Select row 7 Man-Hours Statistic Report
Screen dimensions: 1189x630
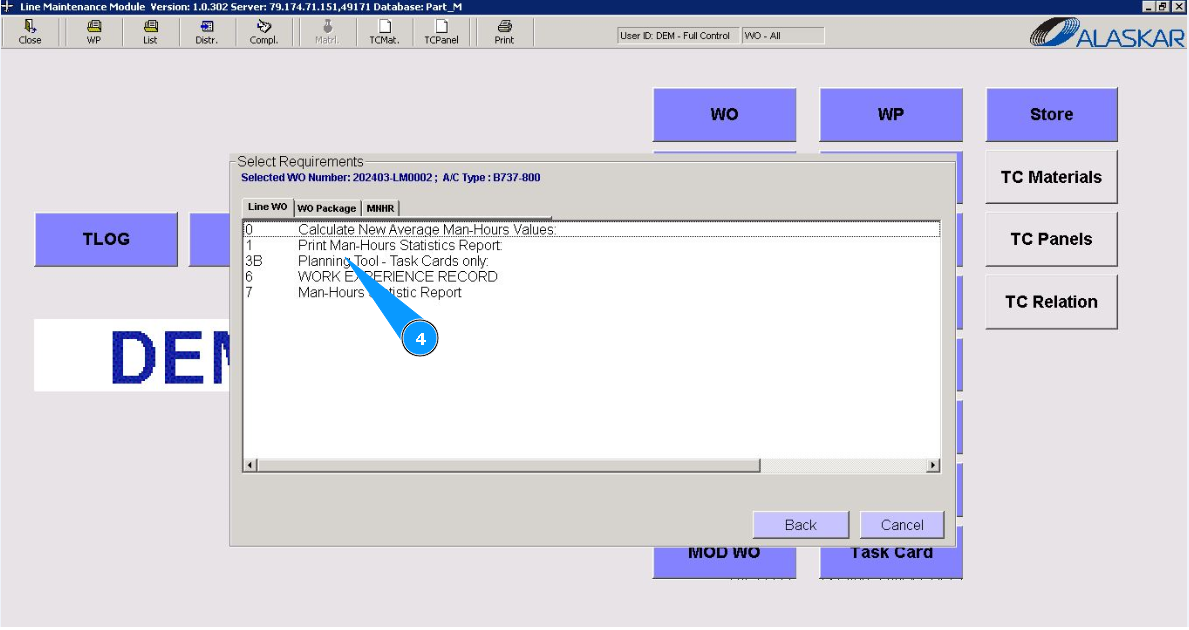[591, 293]
